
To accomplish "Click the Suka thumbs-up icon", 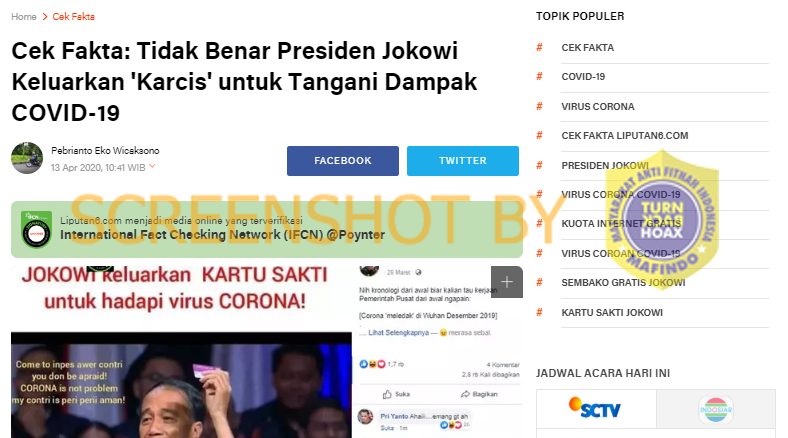I will coord(387,394).
